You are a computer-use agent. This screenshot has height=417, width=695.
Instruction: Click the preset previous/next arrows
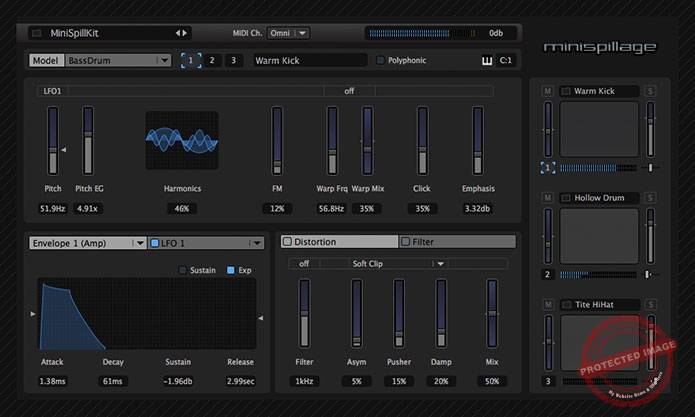click(181, 33)
